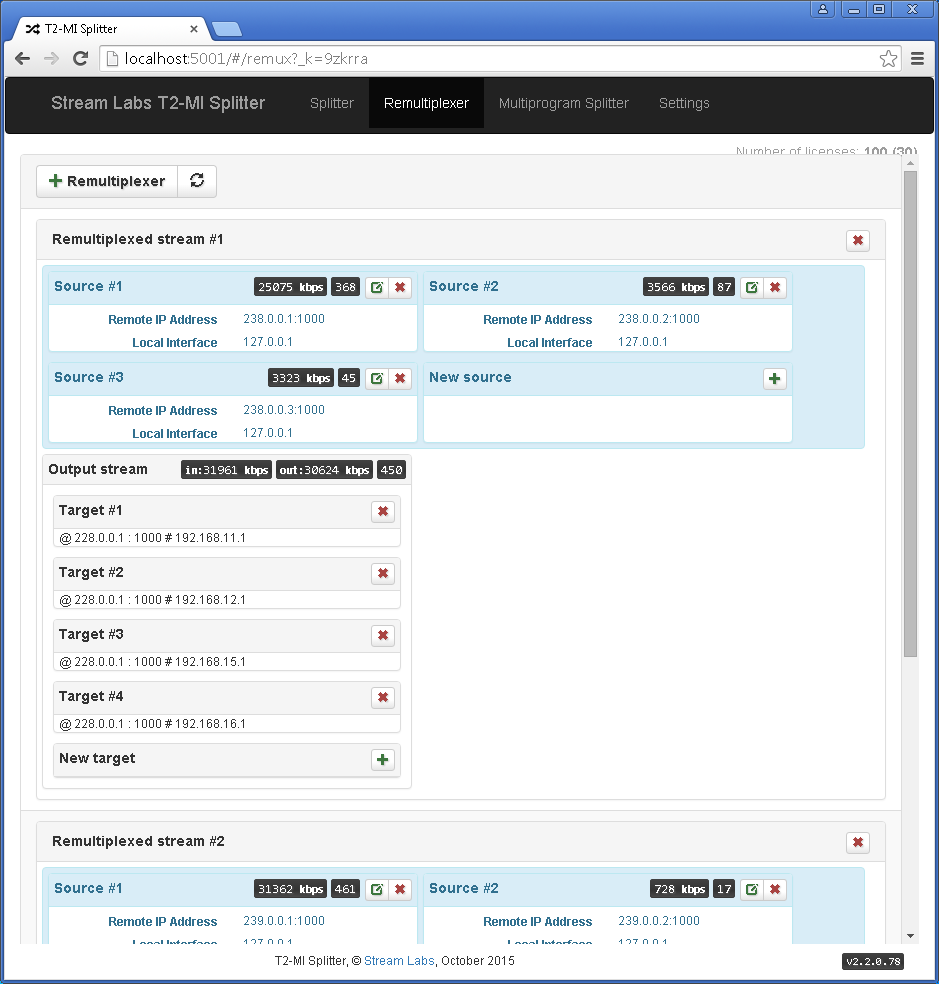Click the v2.2.0.78 version badge
Viewport: 939px width, 984px height.
coord(873,961)
